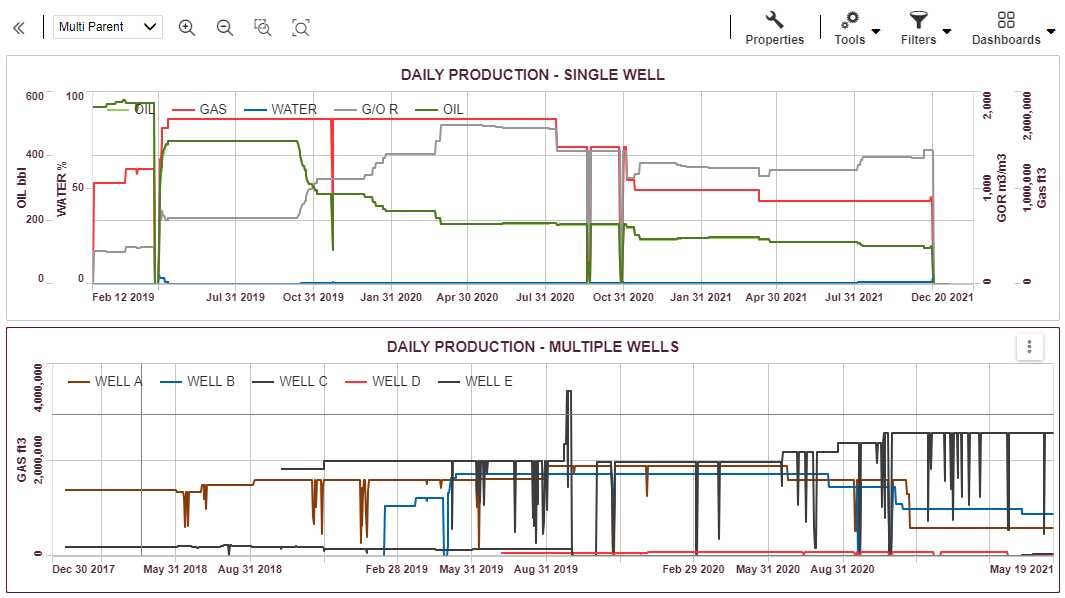
Task: Click the zoom-to-fit icon
Action: coord(301,28)
